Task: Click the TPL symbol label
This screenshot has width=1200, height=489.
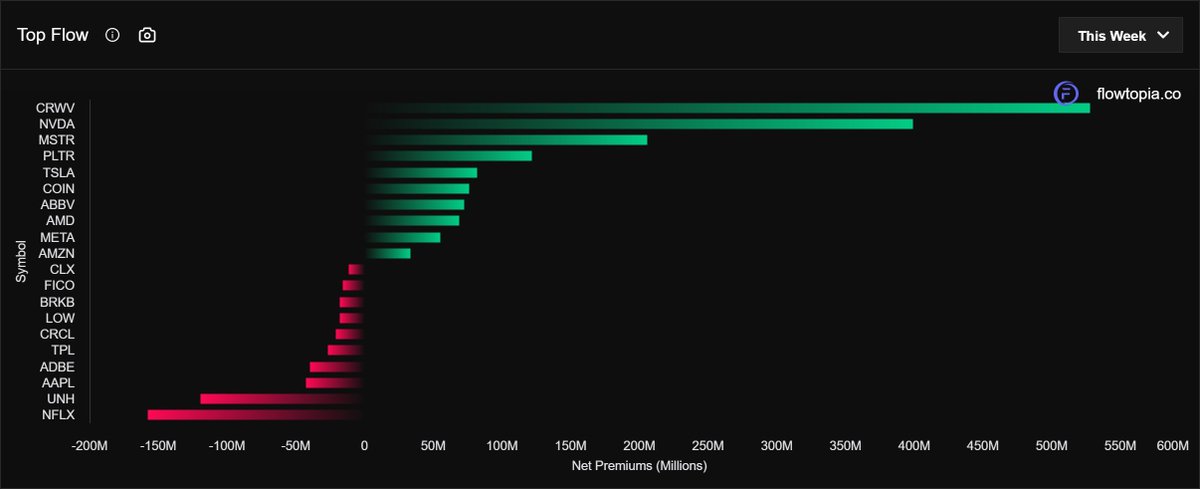Action: 63,350
